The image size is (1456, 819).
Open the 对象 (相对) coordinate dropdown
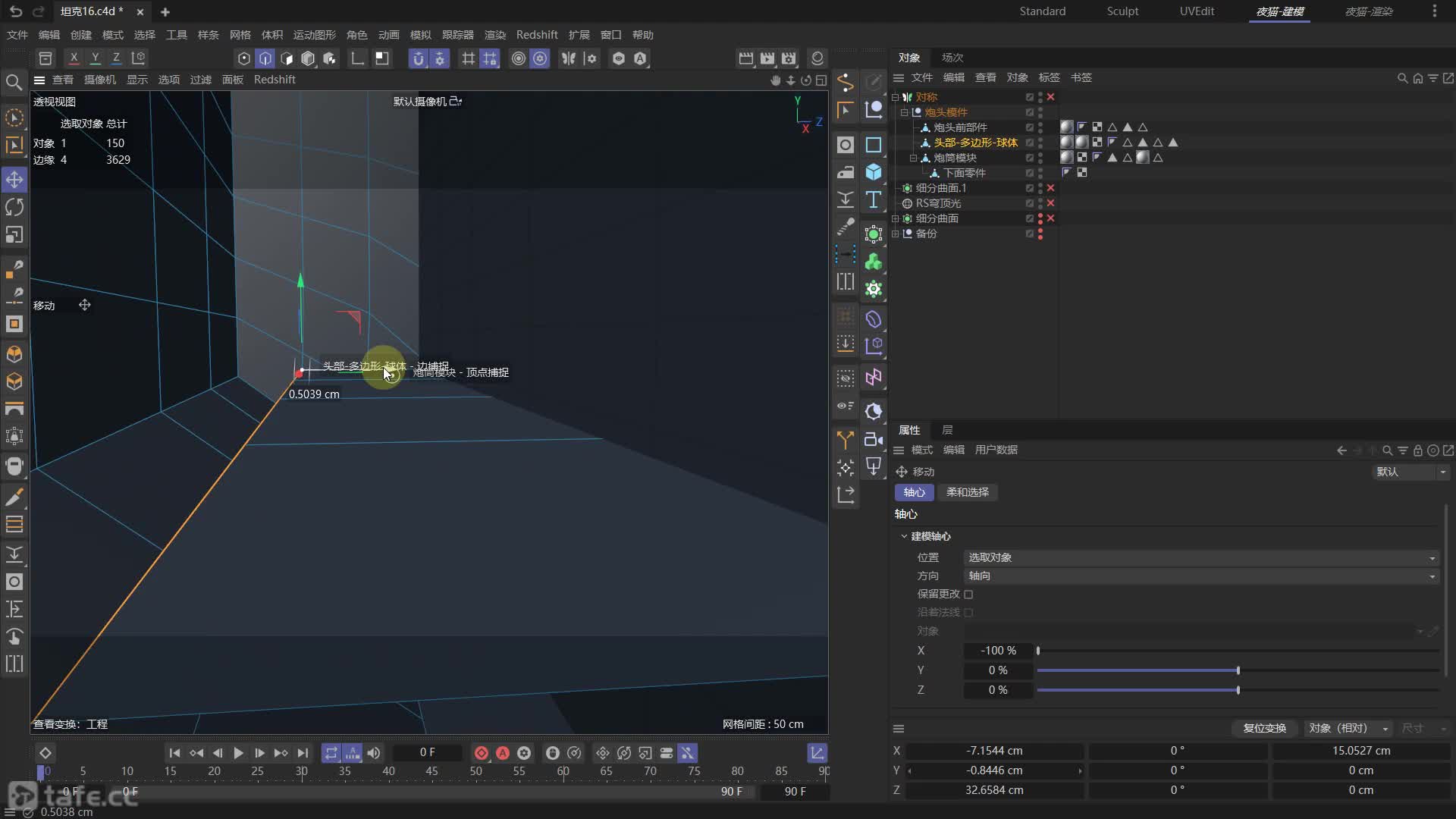click(x=1348, y=728)
